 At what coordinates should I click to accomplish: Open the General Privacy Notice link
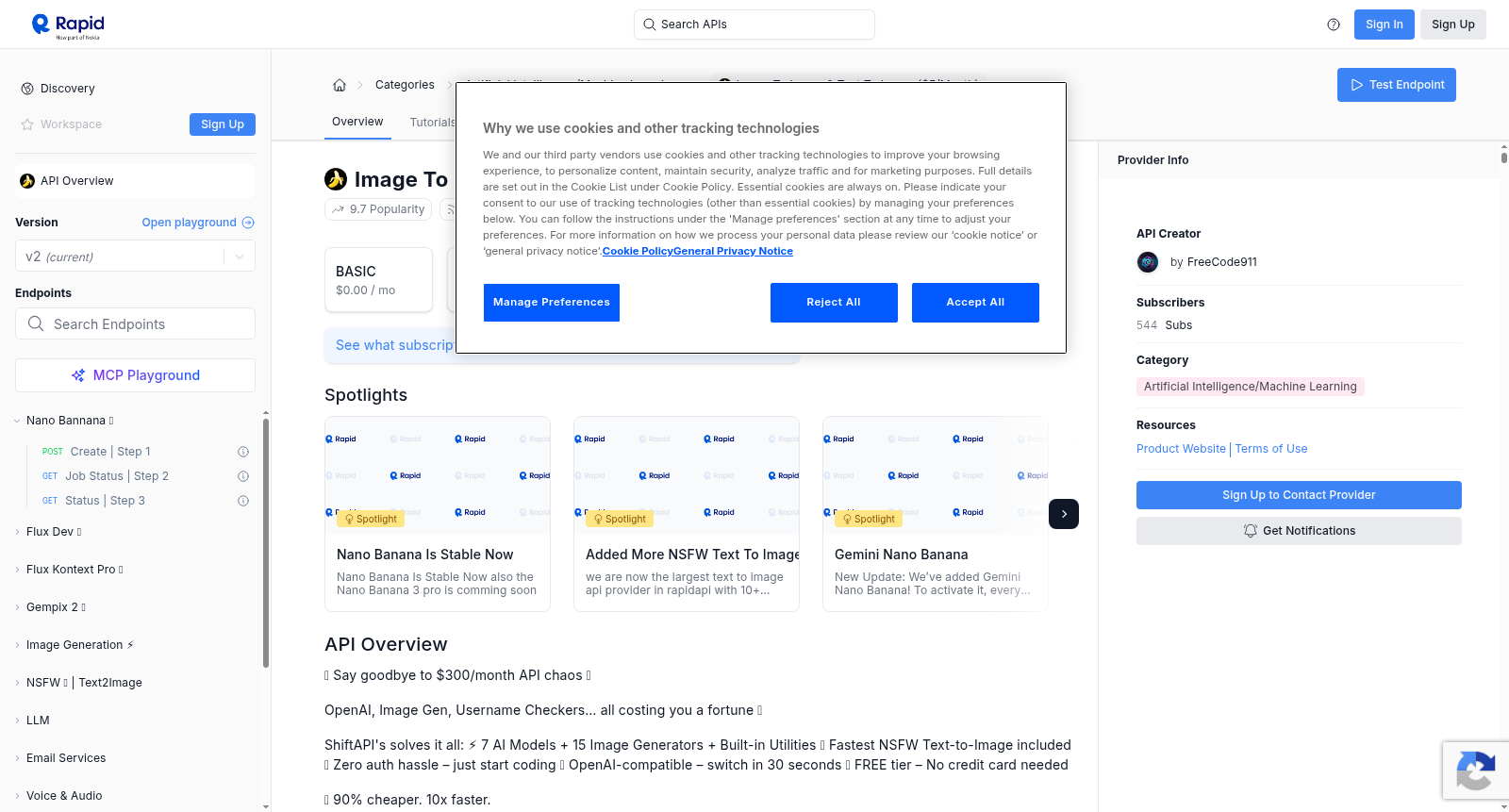[x=733, y=251]
